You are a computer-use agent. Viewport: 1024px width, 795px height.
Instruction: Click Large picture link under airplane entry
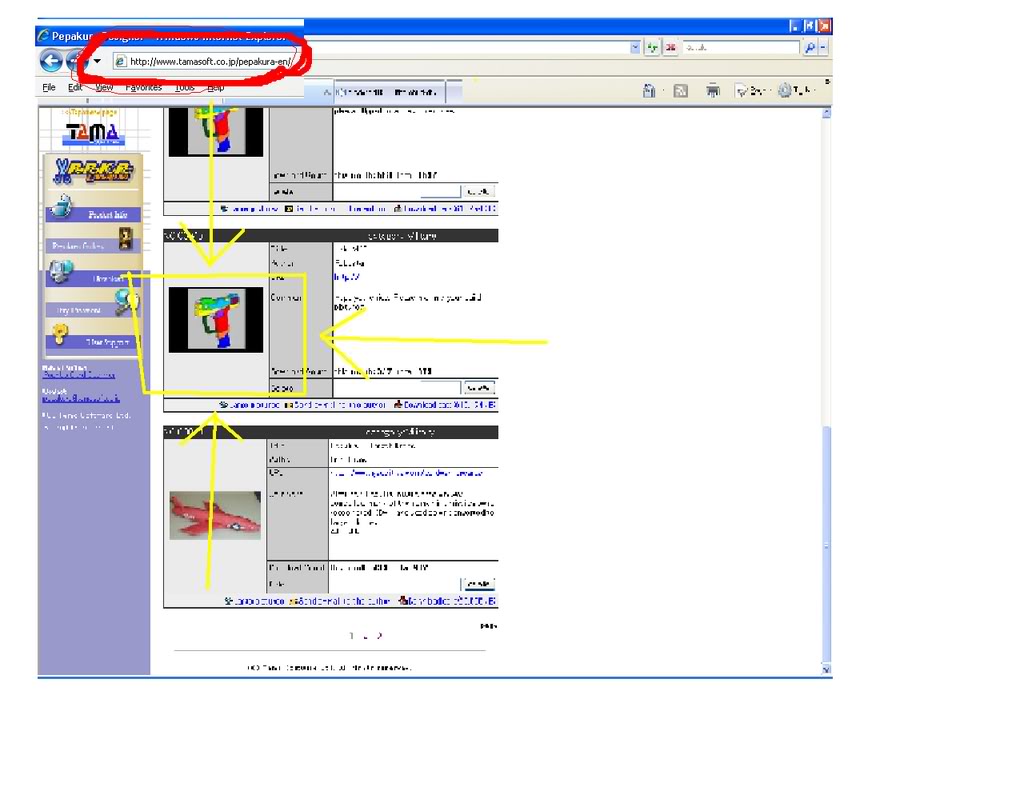[x=255, y=601]
